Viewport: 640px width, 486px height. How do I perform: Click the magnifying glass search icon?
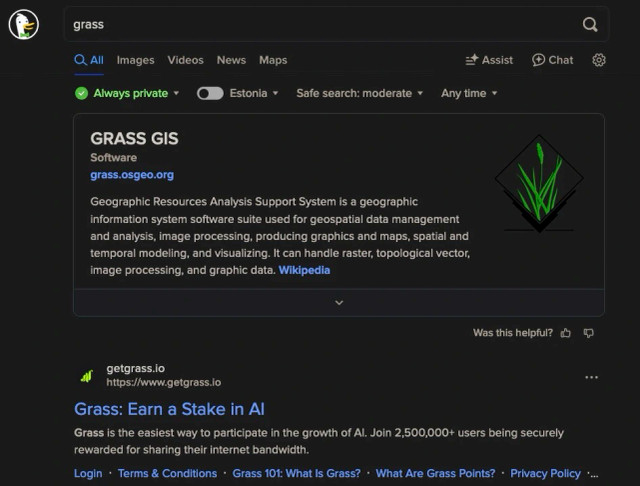point(590,24)
